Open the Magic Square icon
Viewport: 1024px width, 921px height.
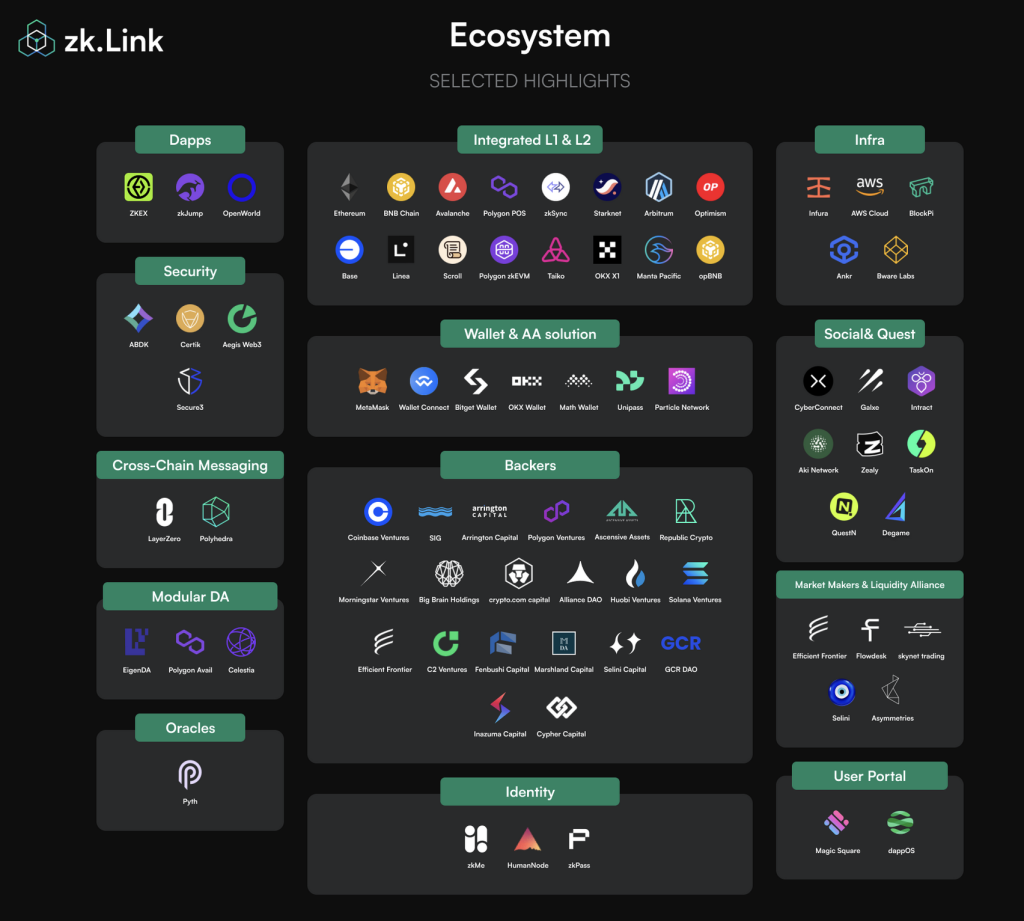click(x=837, y=823)
